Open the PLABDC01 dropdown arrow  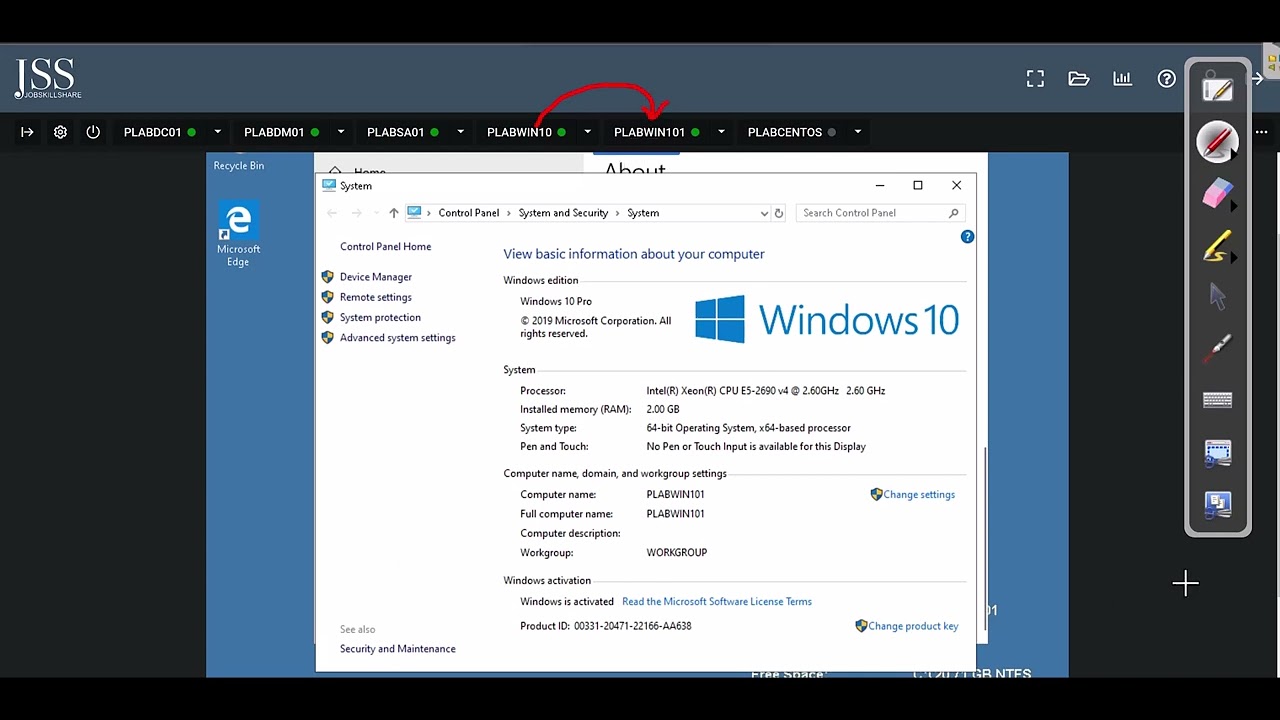[x=217, y=132]
